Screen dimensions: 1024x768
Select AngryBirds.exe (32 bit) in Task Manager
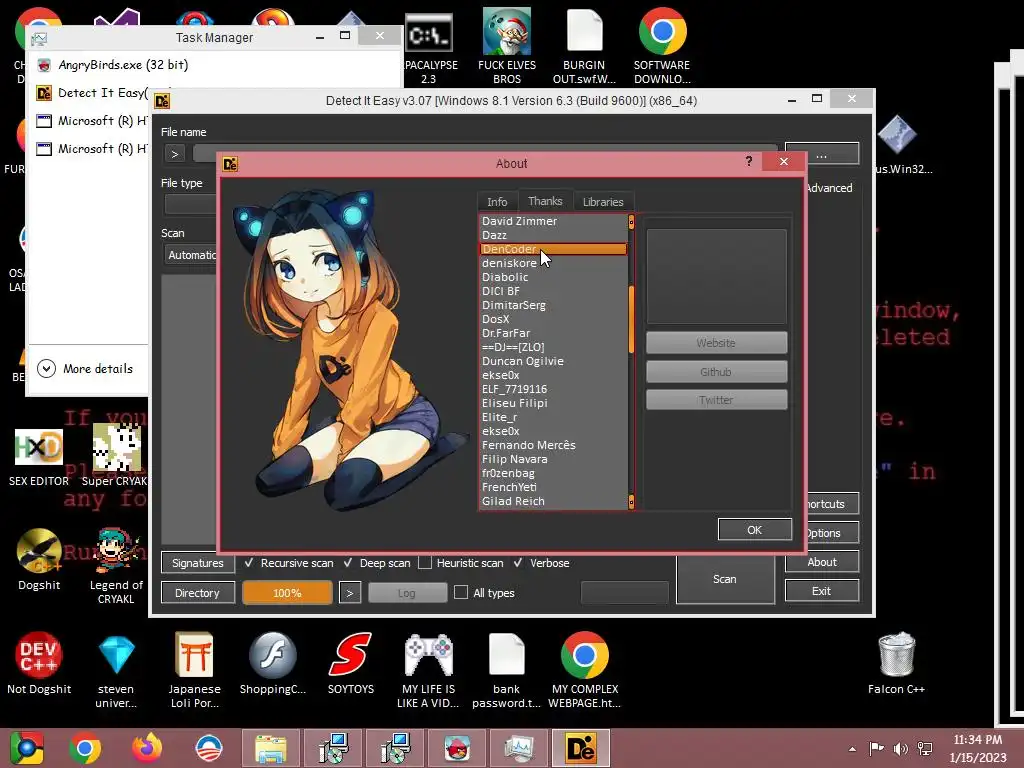click(x=123, y=65)
